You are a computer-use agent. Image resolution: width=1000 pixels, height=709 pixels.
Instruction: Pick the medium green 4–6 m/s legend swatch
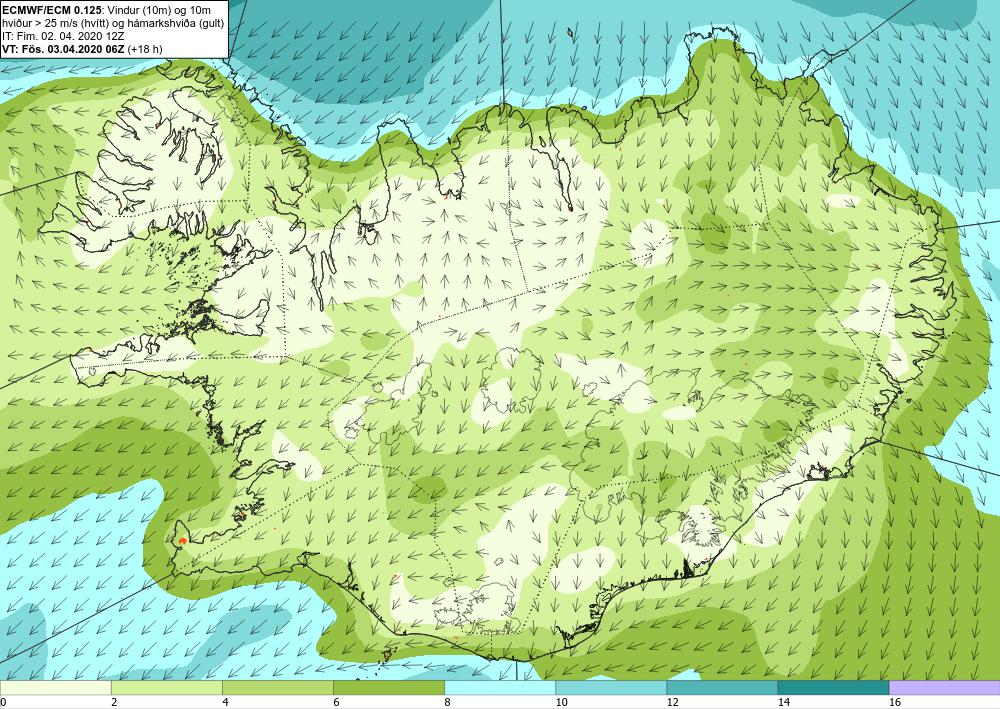tap(277, 688)
